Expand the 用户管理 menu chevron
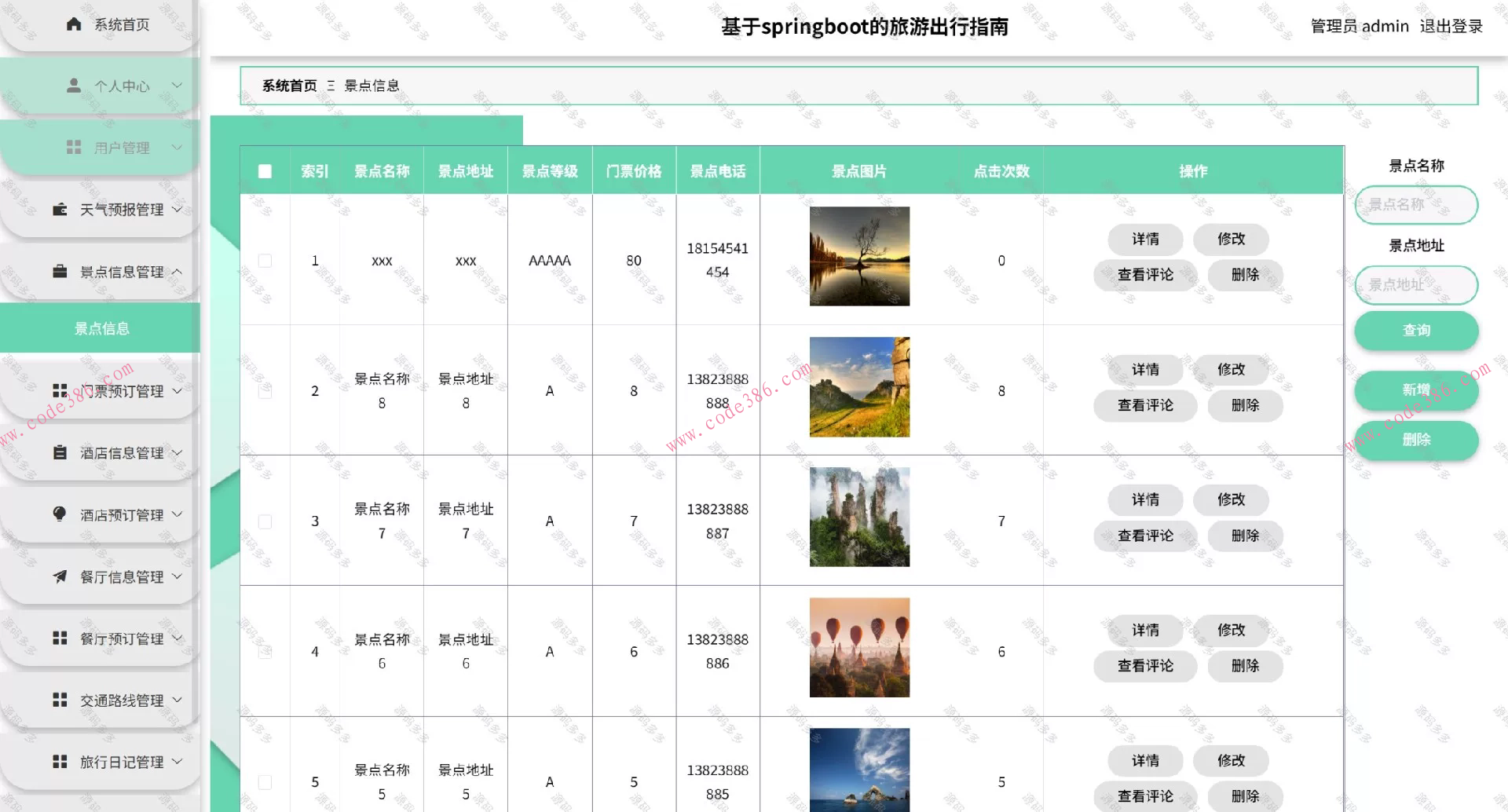 pyautogui.click(x=178, y=147)
